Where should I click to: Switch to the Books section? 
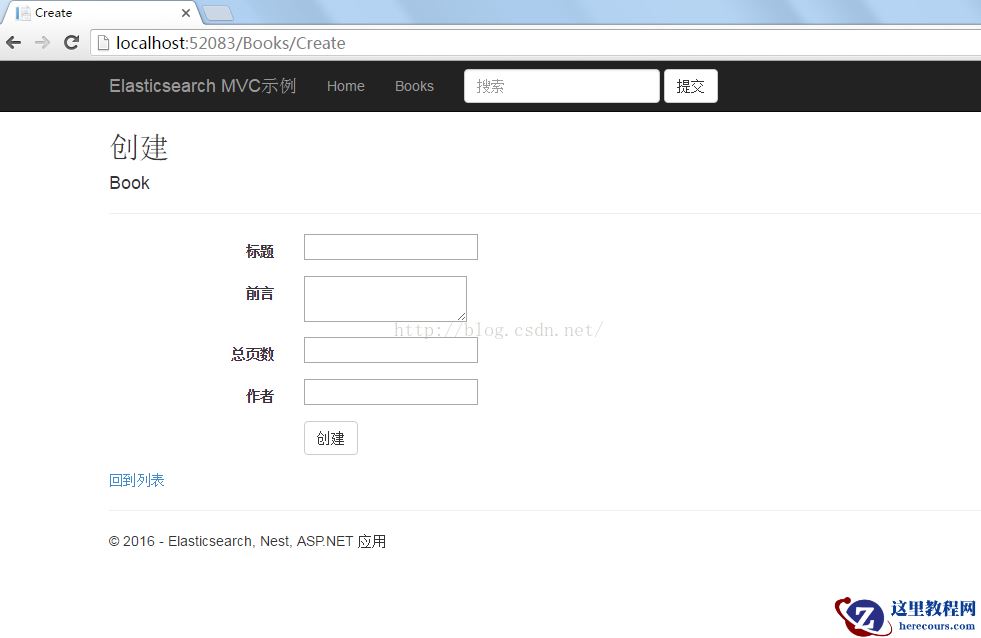[414, 86]
